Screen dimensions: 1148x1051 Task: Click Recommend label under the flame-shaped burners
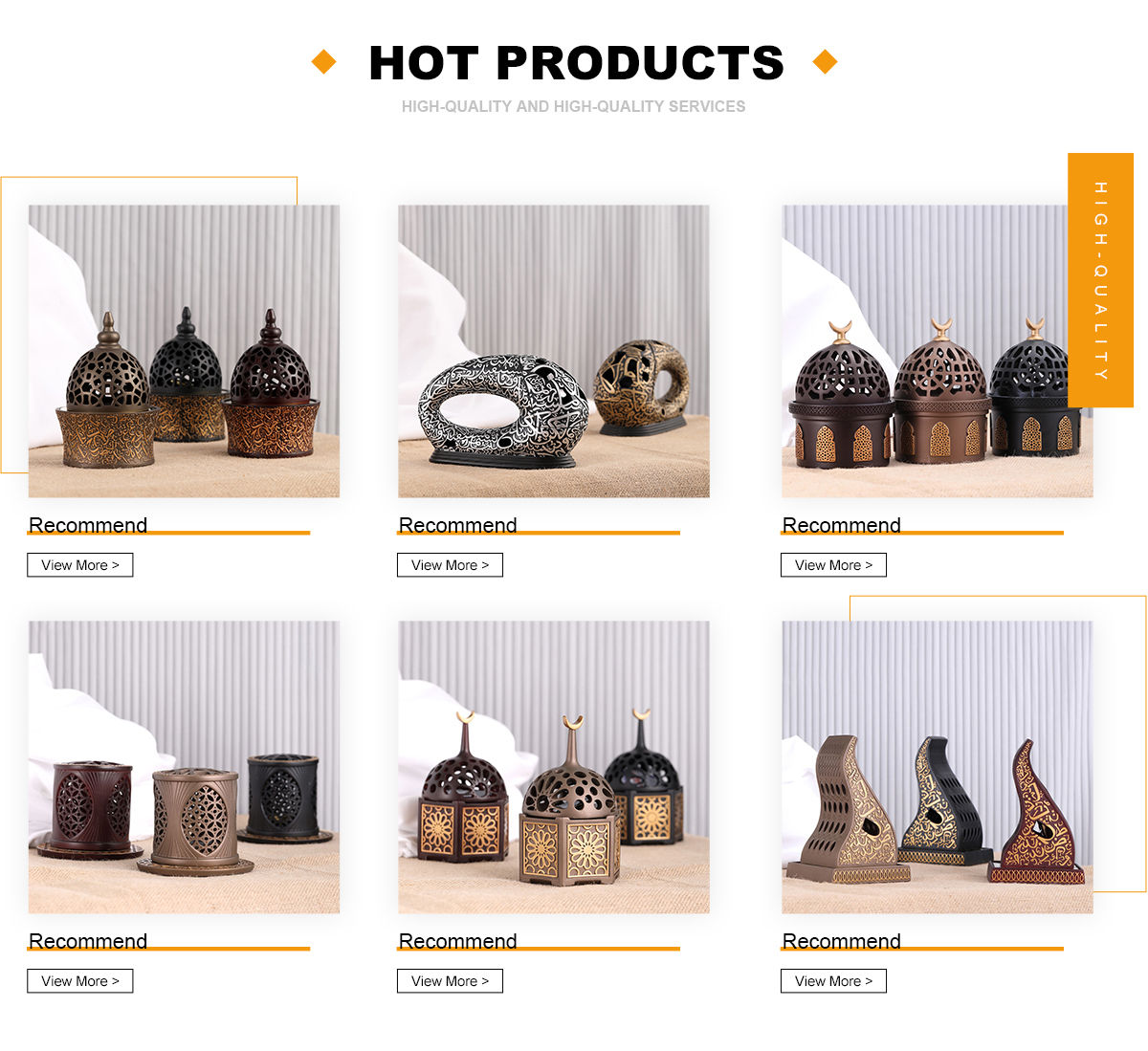pos(842,941)
